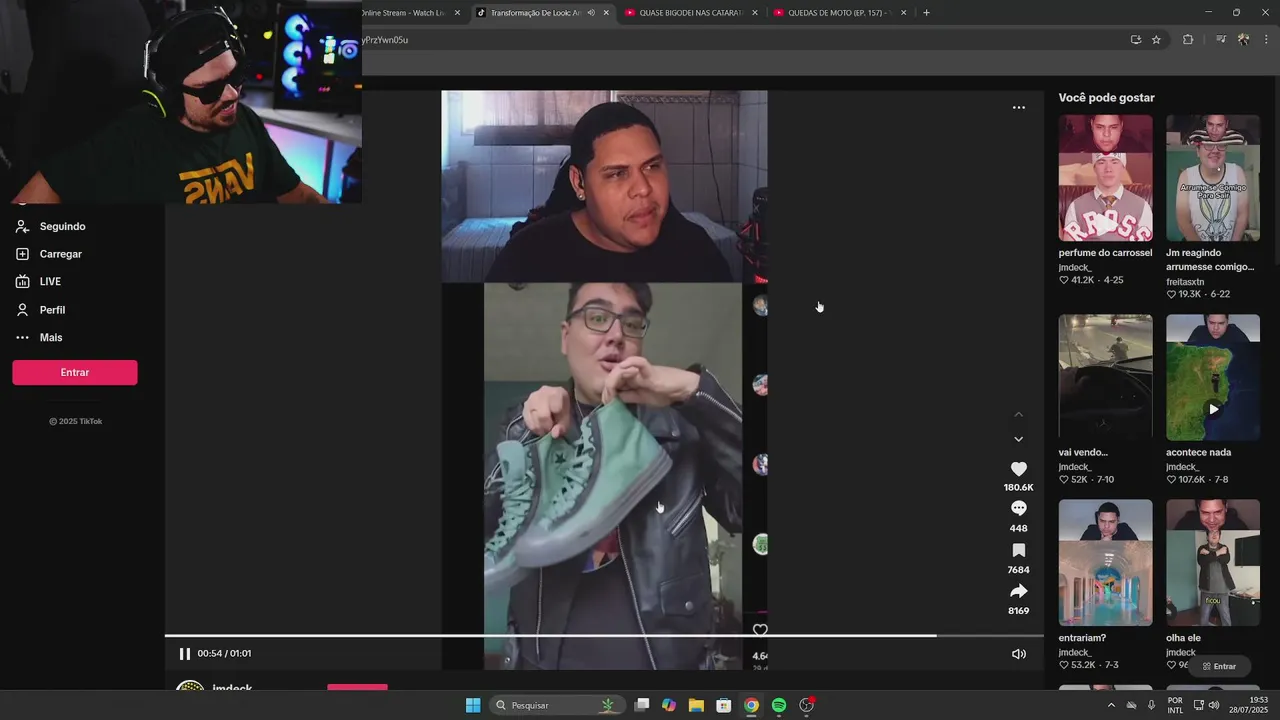The image size is (1280, 720).
Task: Open Copilot from the taskbar
Action: 669,705
